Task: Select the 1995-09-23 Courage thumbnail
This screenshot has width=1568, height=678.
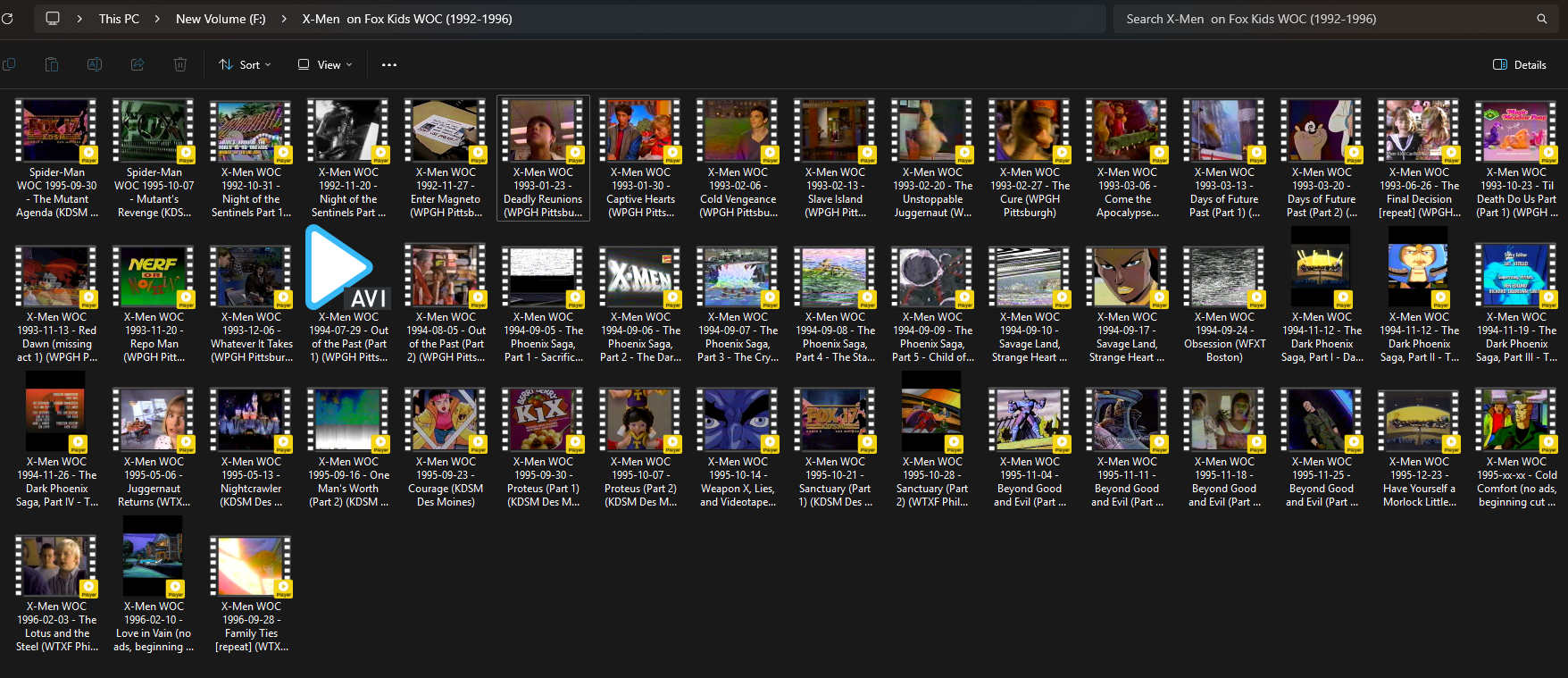Action: pos(446,420)
